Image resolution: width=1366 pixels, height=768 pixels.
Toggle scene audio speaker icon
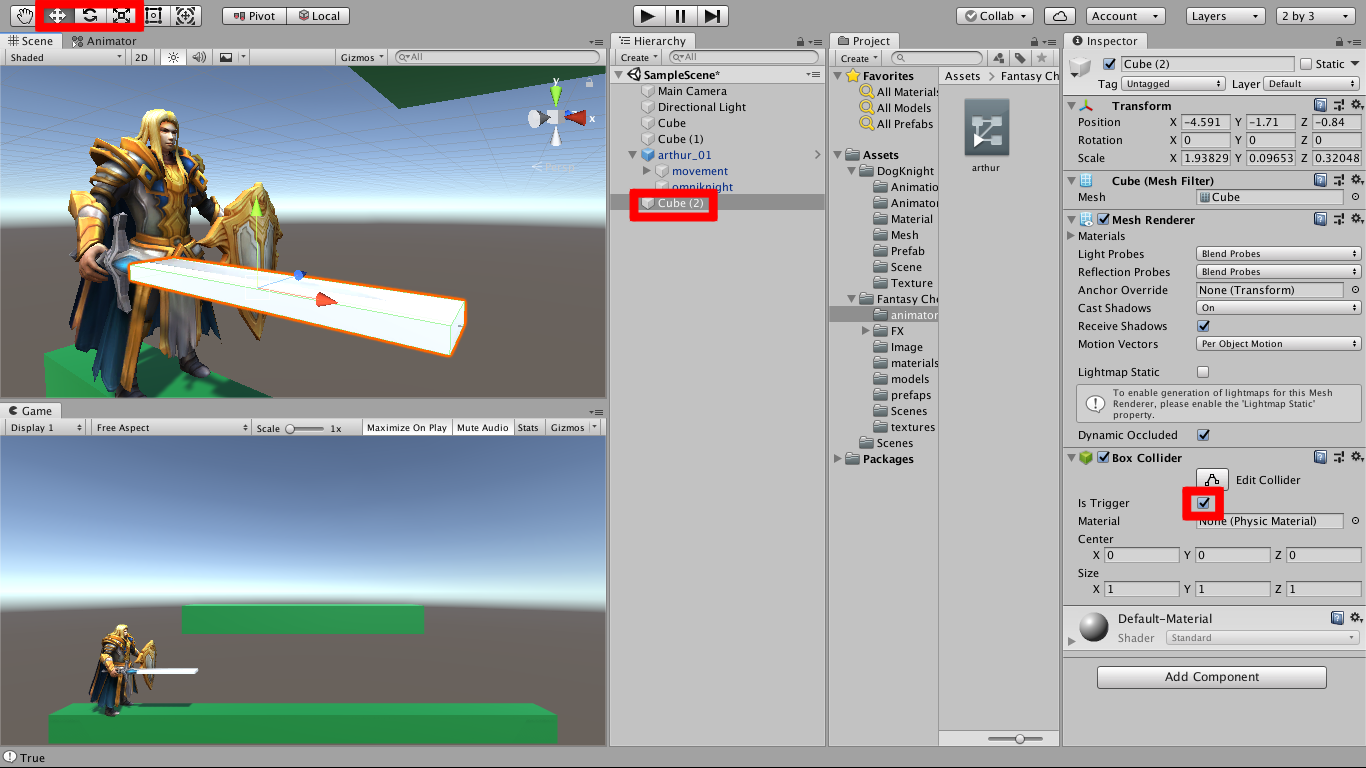coord(199,57)
